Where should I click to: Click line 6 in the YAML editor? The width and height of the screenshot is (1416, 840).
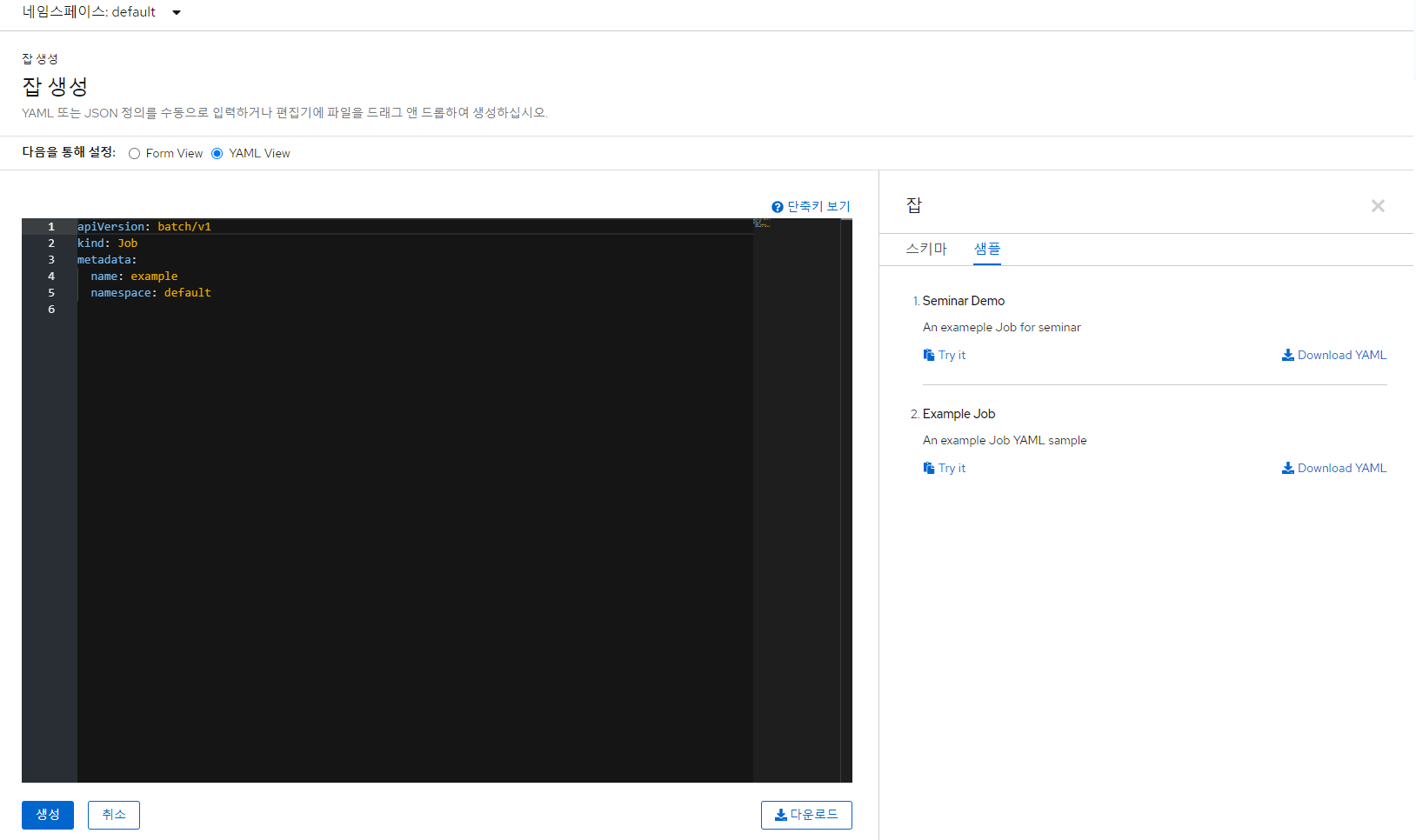(x=348, y=310)
